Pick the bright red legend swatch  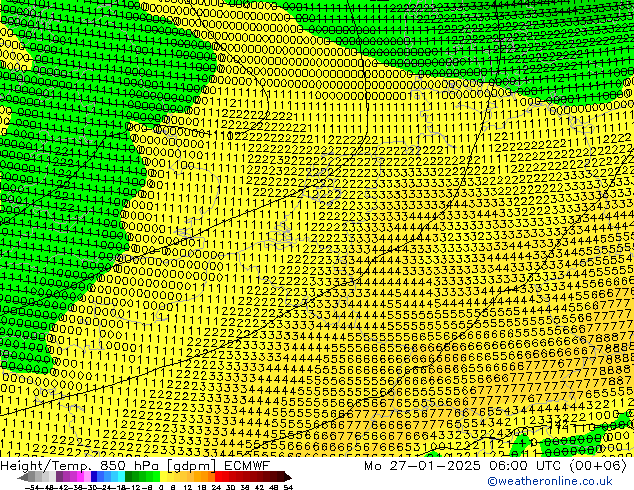[x=226, y=476]
